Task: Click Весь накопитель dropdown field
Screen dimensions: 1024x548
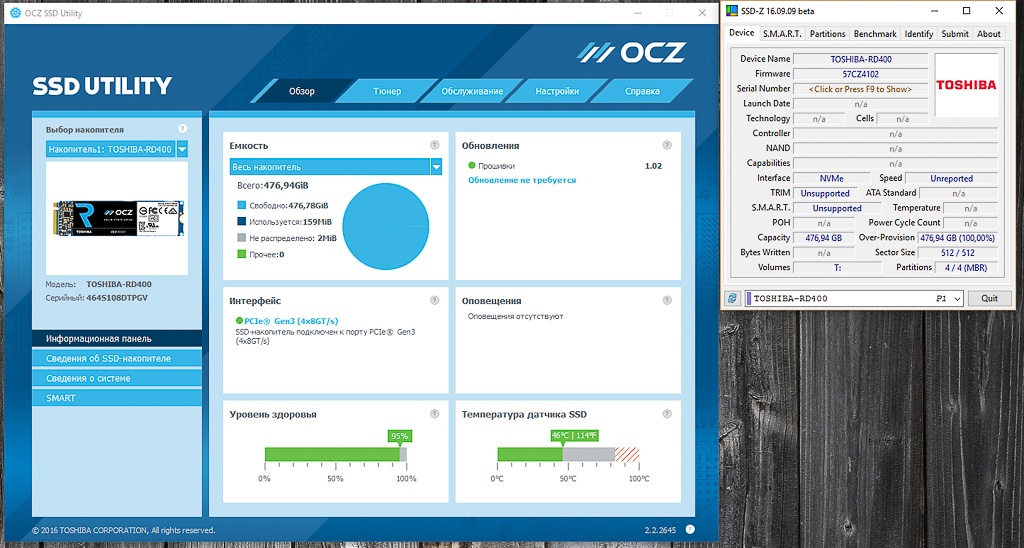Action: [x=336, y=167]
